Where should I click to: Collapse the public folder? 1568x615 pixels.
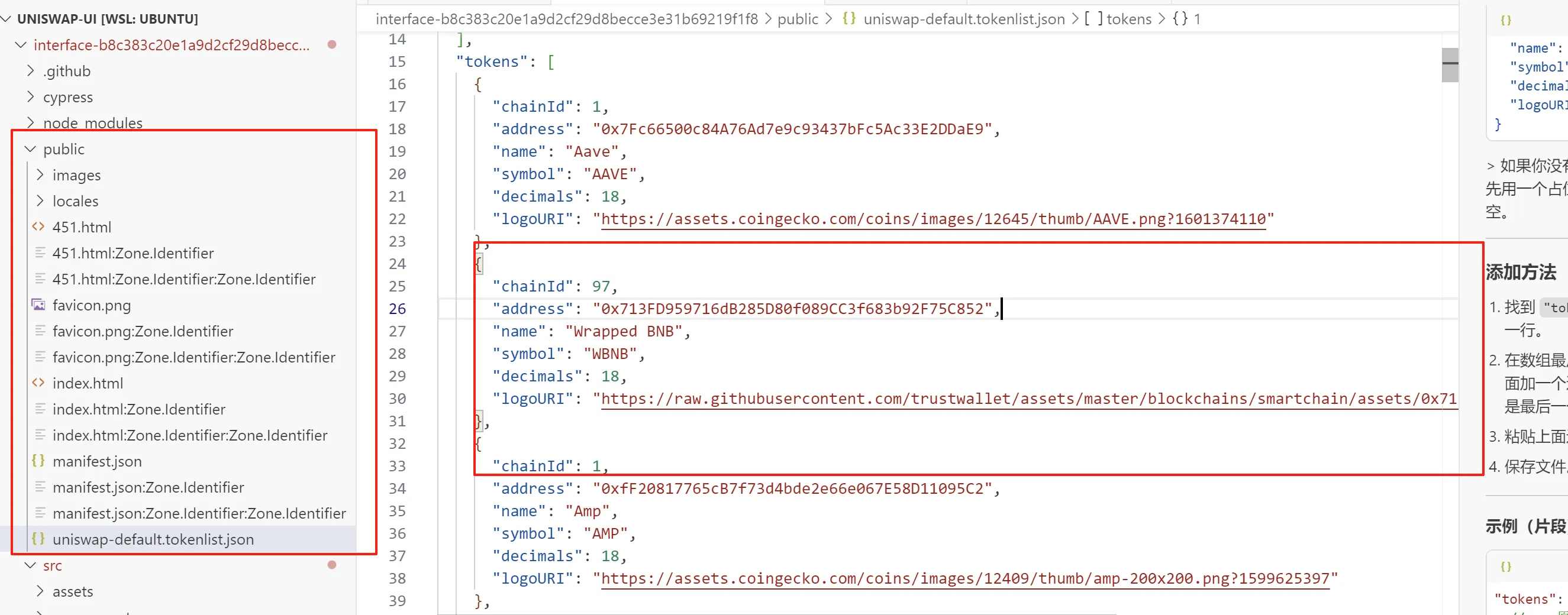click(30, 149)
